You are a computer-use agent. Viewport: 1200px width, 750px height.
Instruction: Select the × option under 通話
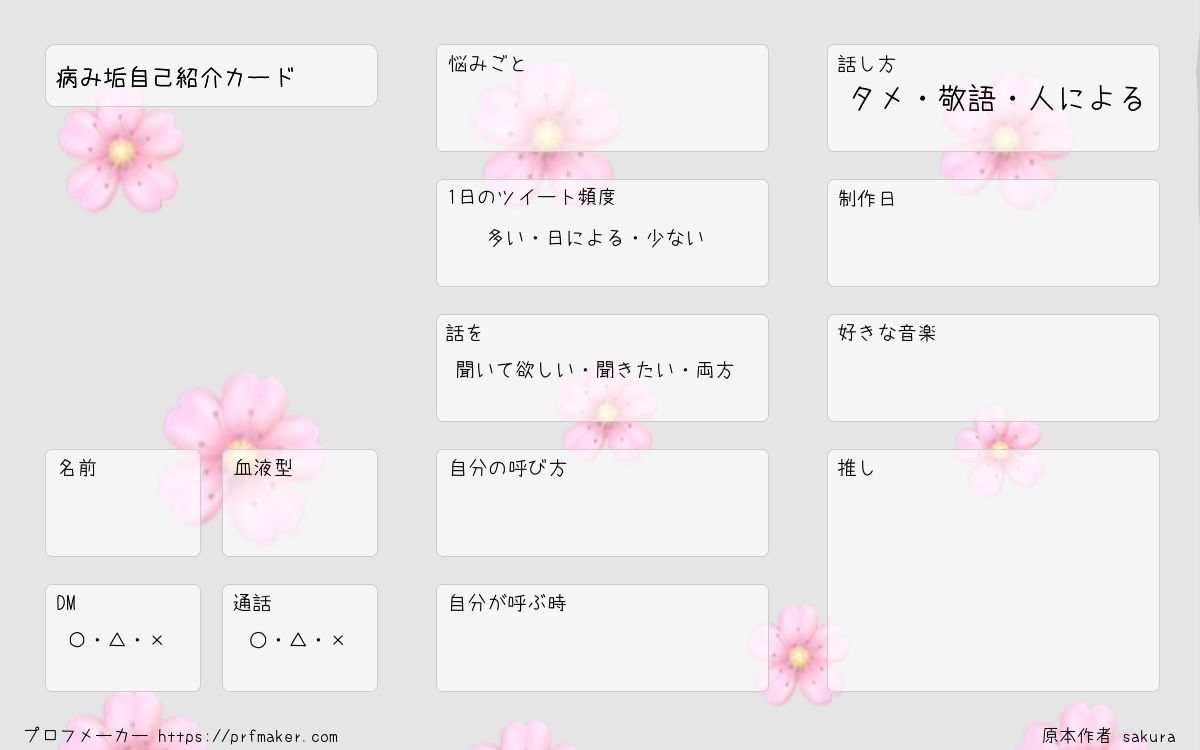point(338,640)
